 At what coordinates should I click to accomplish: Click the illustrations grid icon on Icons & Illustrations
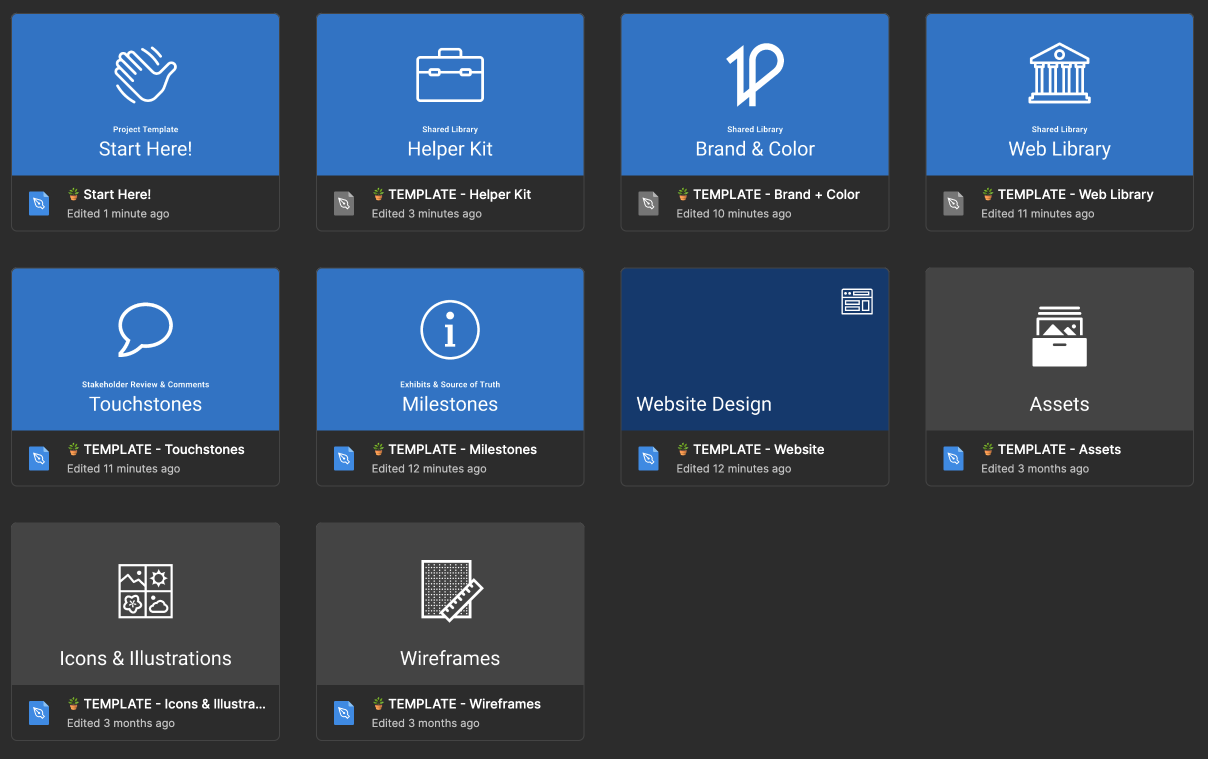pos(145,591)
